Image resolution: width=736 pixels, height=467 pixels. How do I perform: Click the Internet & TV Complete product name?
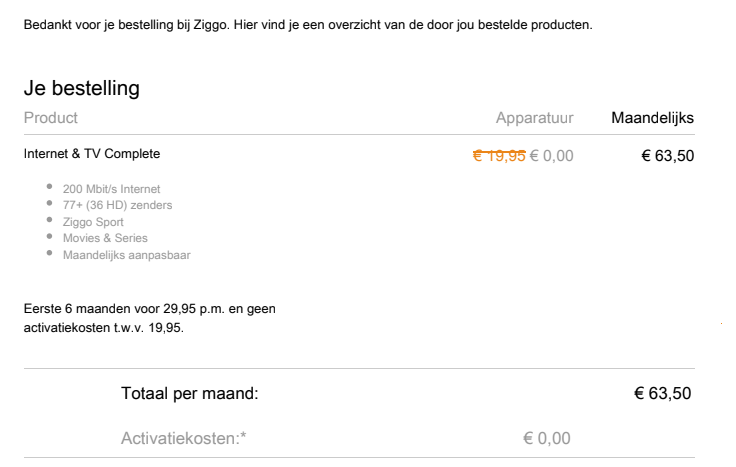tap(91, 154)
